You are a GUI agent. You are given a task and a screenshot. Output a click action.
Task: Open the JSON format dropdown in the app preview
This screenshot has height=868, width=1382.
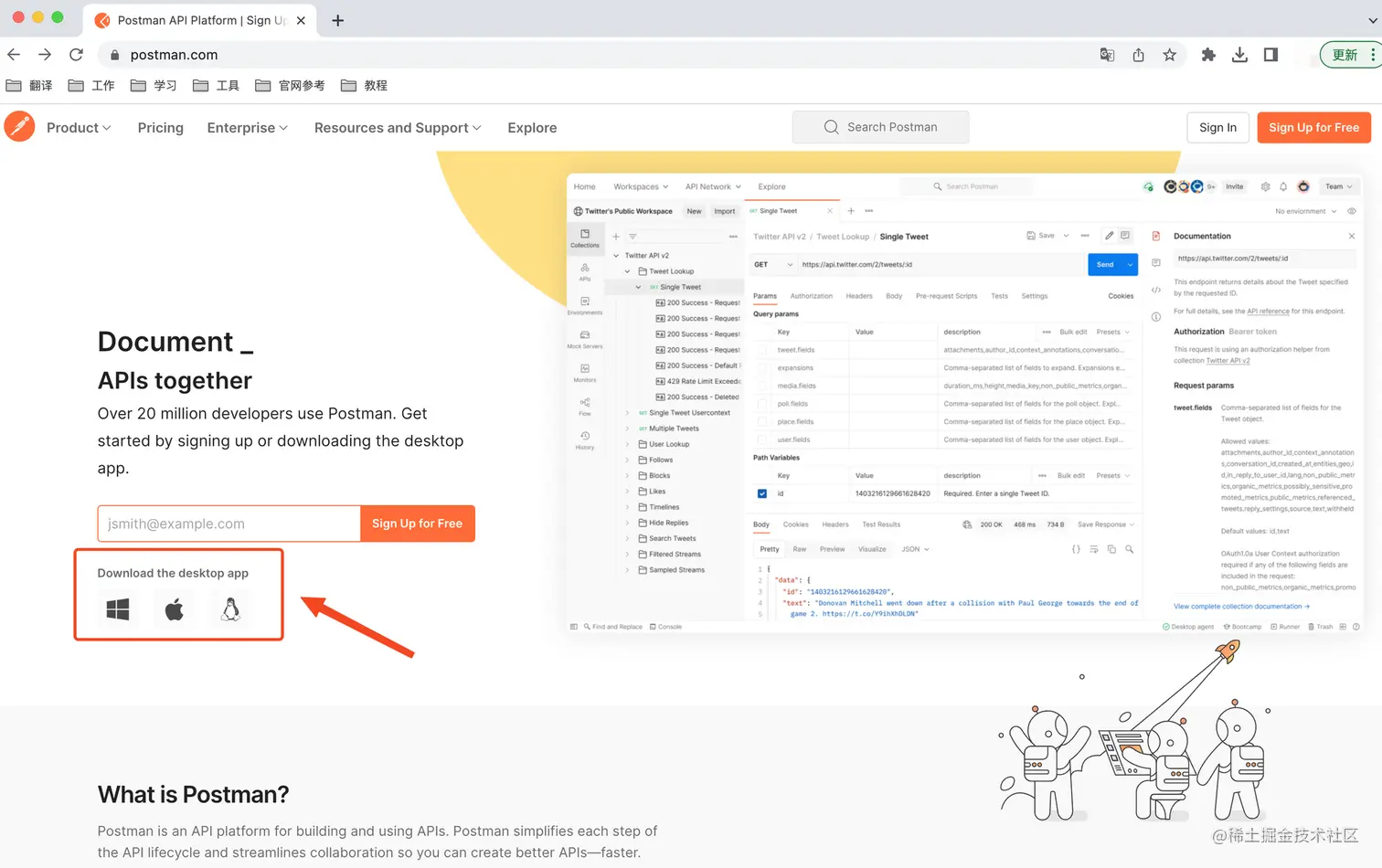[x=915, y=549]
